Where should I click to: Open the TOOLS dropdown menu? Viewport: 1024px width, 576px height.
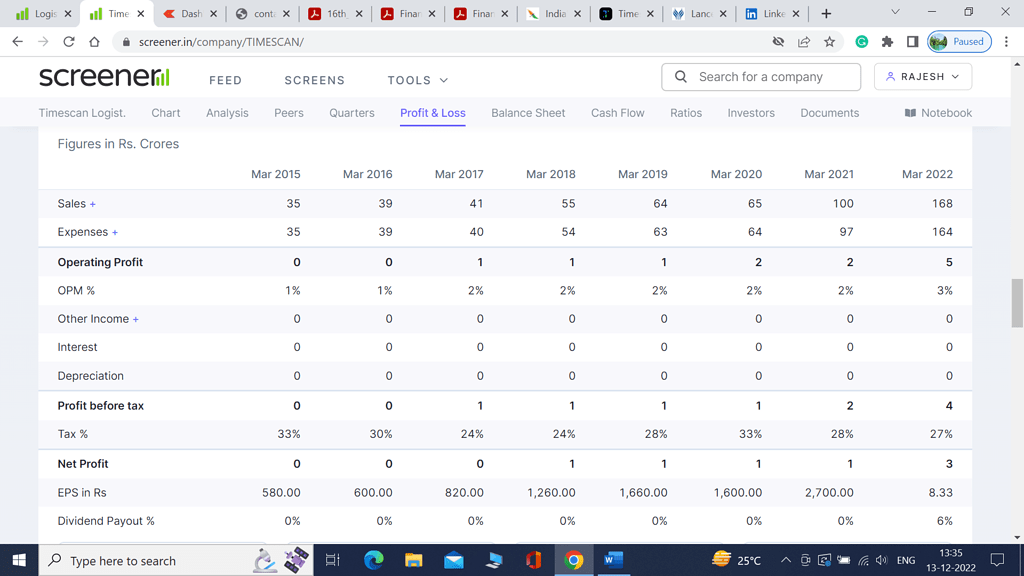416,80
